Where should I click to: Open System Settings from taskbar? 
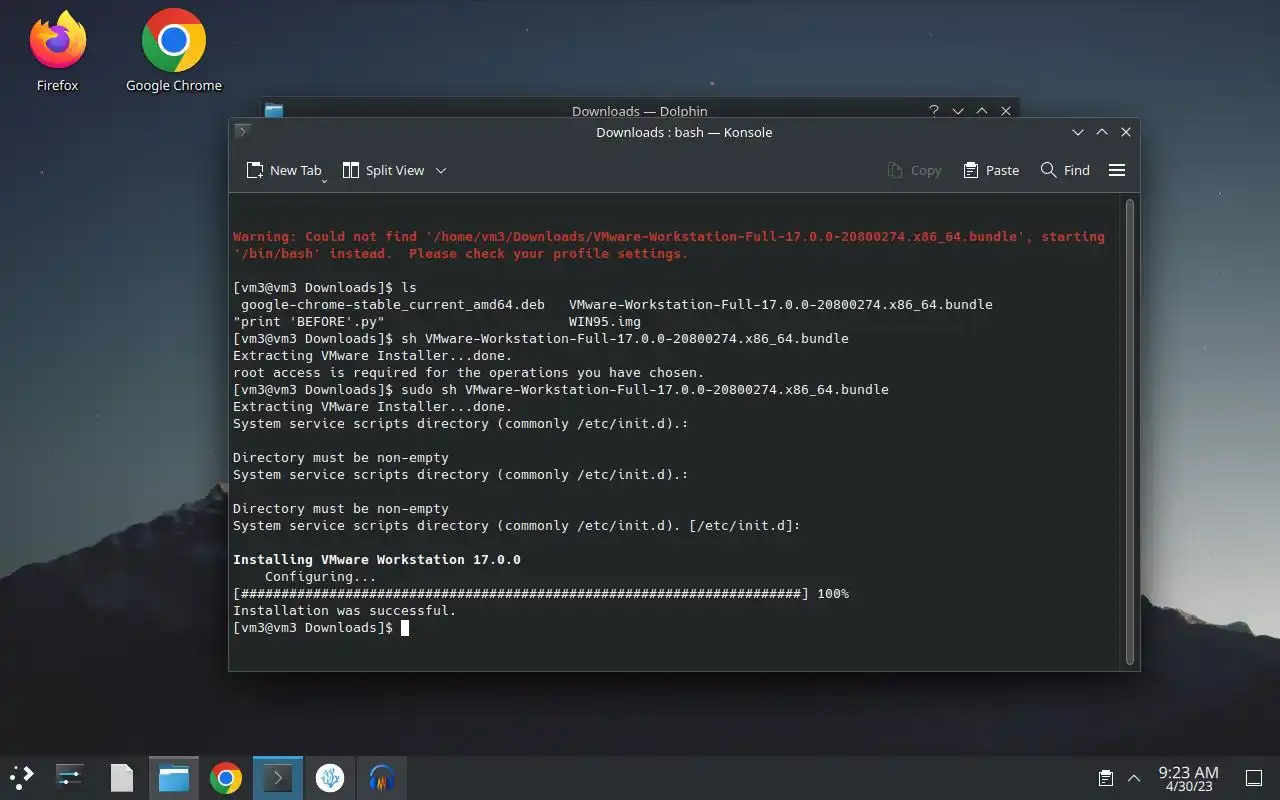pyautogui.click(x=70, y=777)
